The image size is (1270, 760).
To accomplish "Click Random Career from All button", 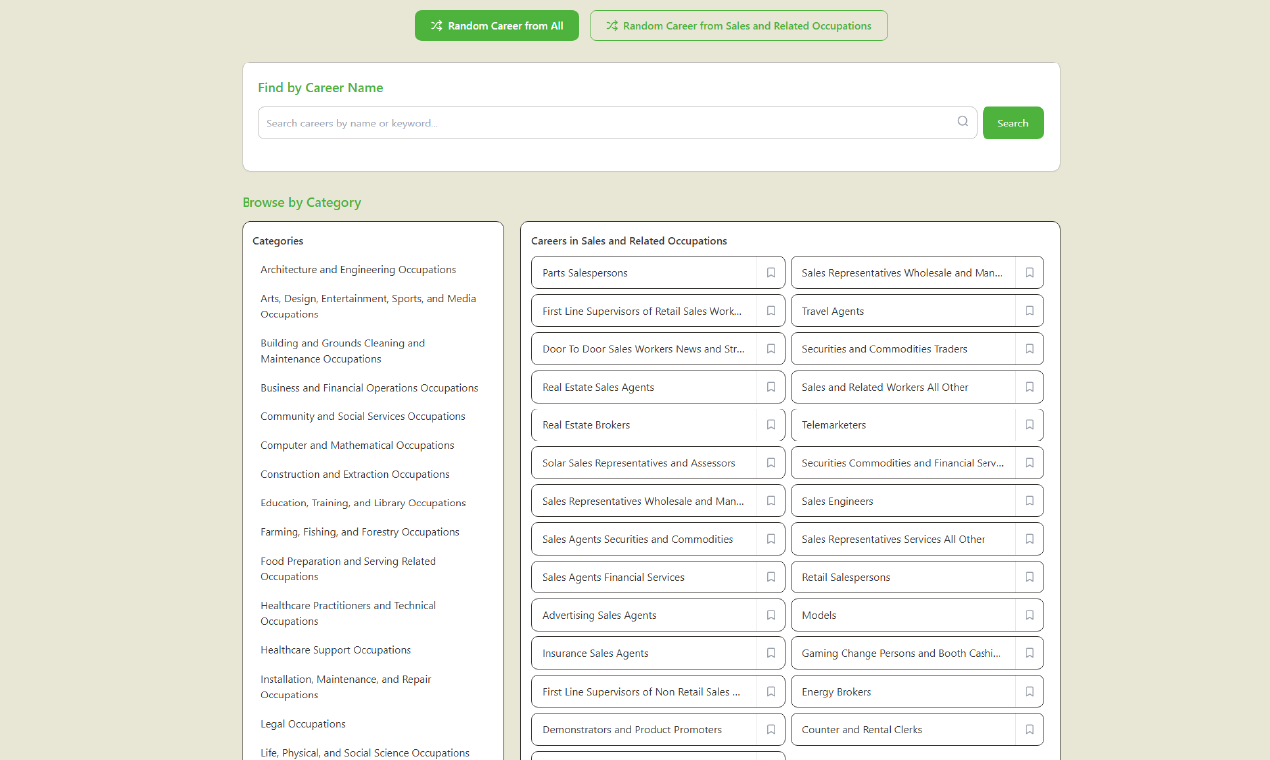I will [x=497, y=26].
